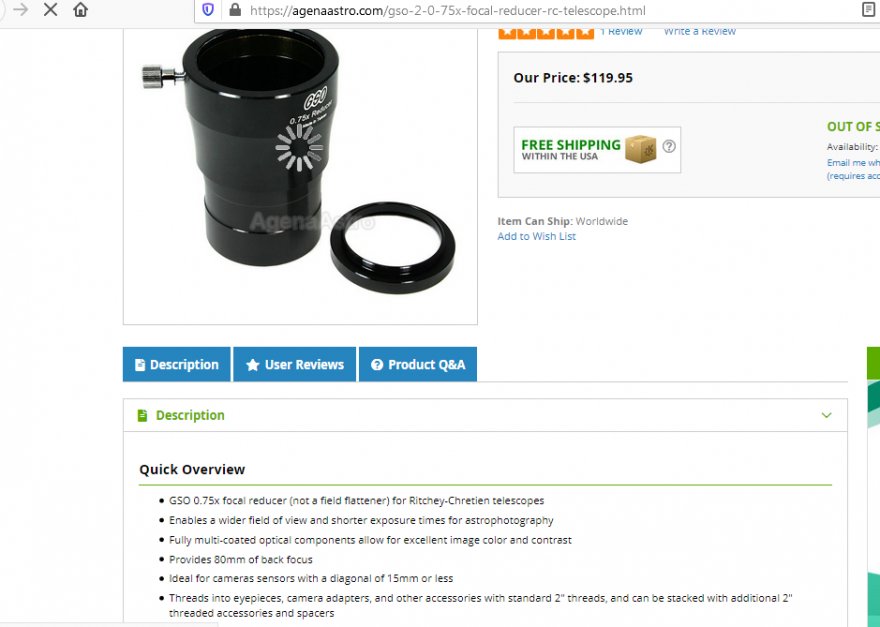Click the padlock site security icon
This screenshot has height=627, width=880.
[235, 10]
